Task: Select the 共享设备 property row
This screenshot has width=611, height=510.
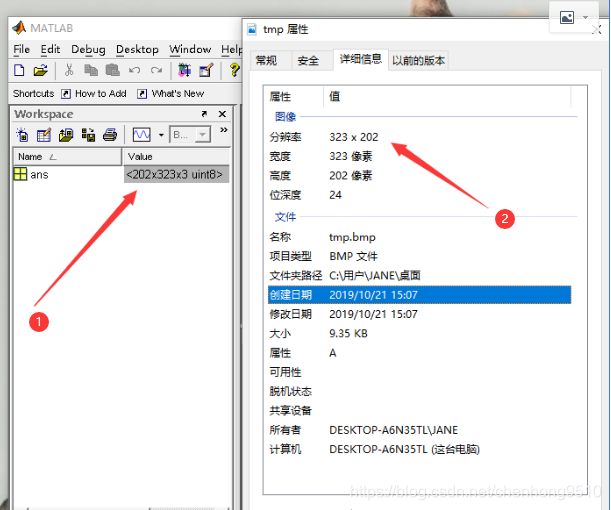Action: [420, 411]
